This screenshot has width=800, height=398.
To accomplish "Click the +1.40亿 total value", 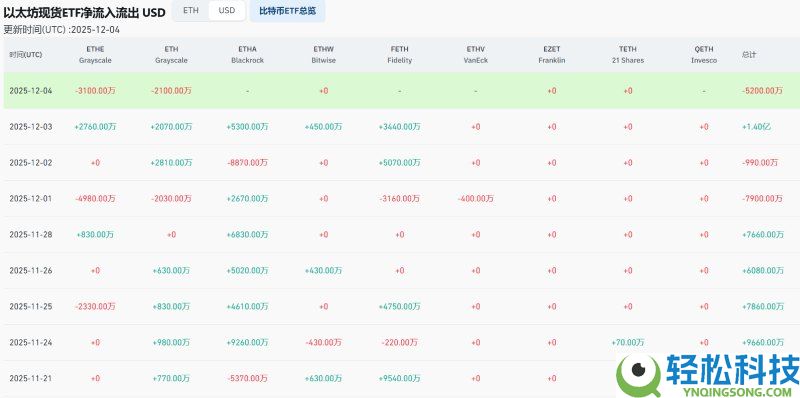I will click(x=756, y=127).
